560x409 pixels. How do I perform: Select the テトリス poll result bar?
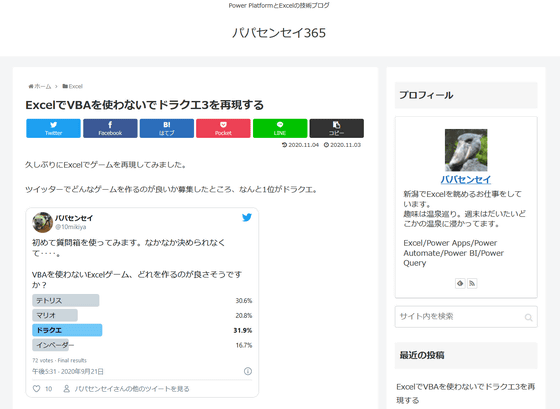tap(66, 300)
